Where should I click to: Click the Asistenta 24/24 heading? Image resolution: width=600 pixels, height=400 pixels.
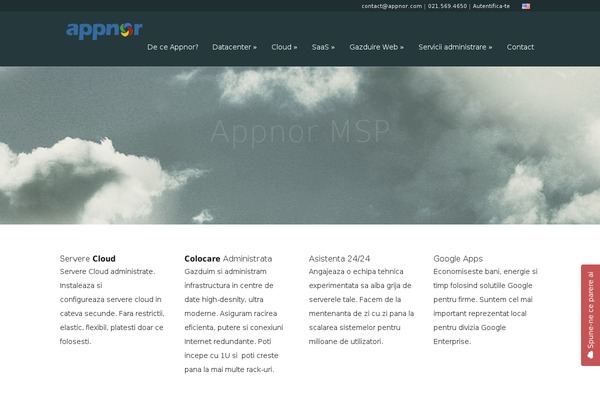[339, 259]
